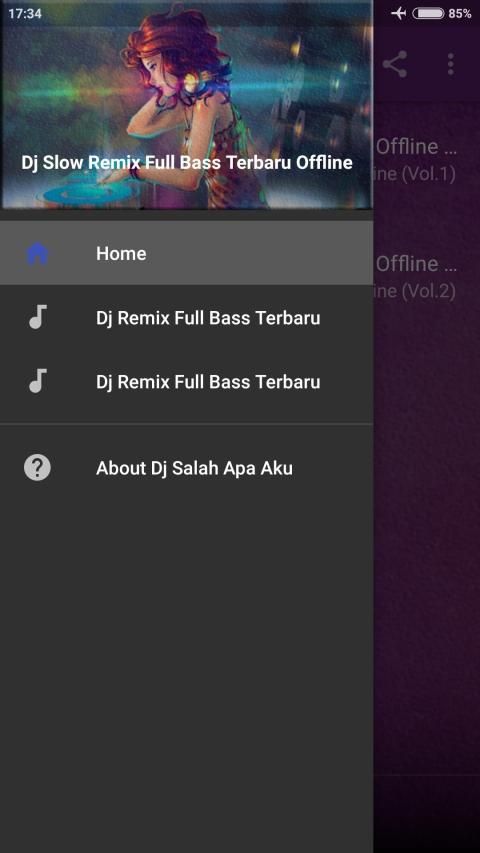Click the question mark help icon
This screenshot has height=853, width=480.
pos(37,467)
